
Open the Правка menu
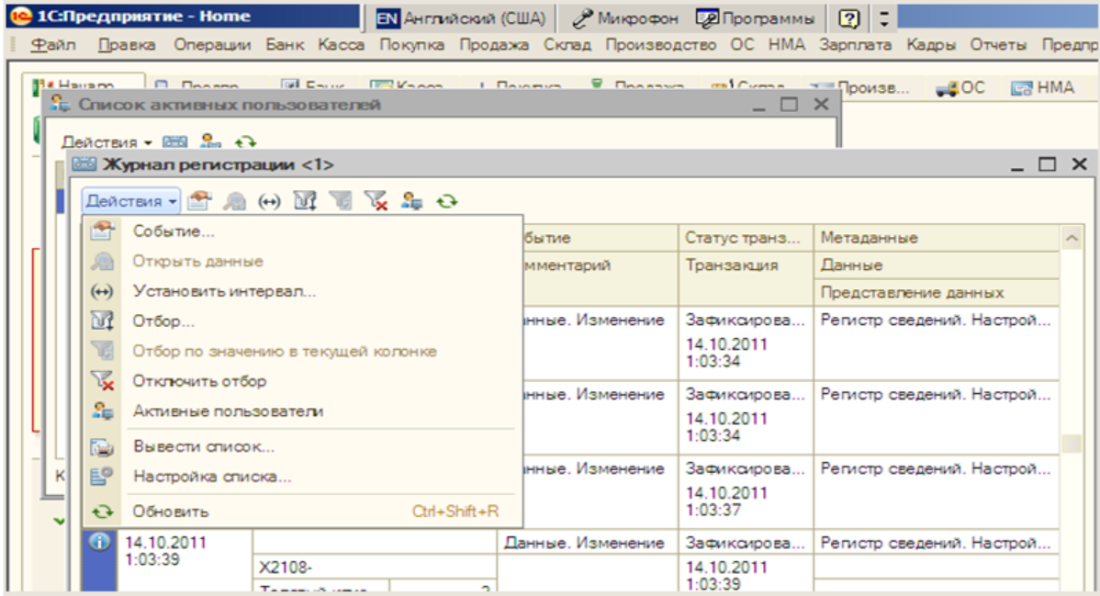pos(127,45)
